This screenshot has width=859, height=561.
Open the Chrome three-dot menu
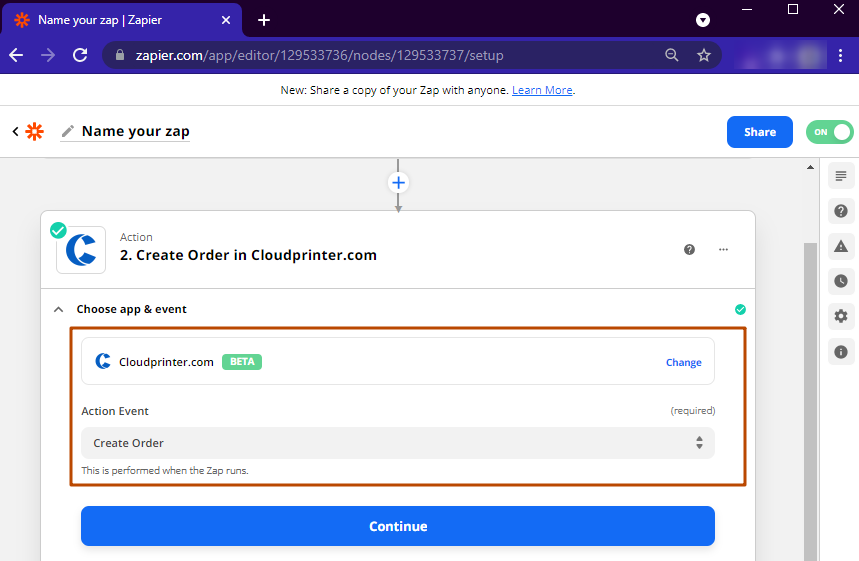click(x=840, y=55)
